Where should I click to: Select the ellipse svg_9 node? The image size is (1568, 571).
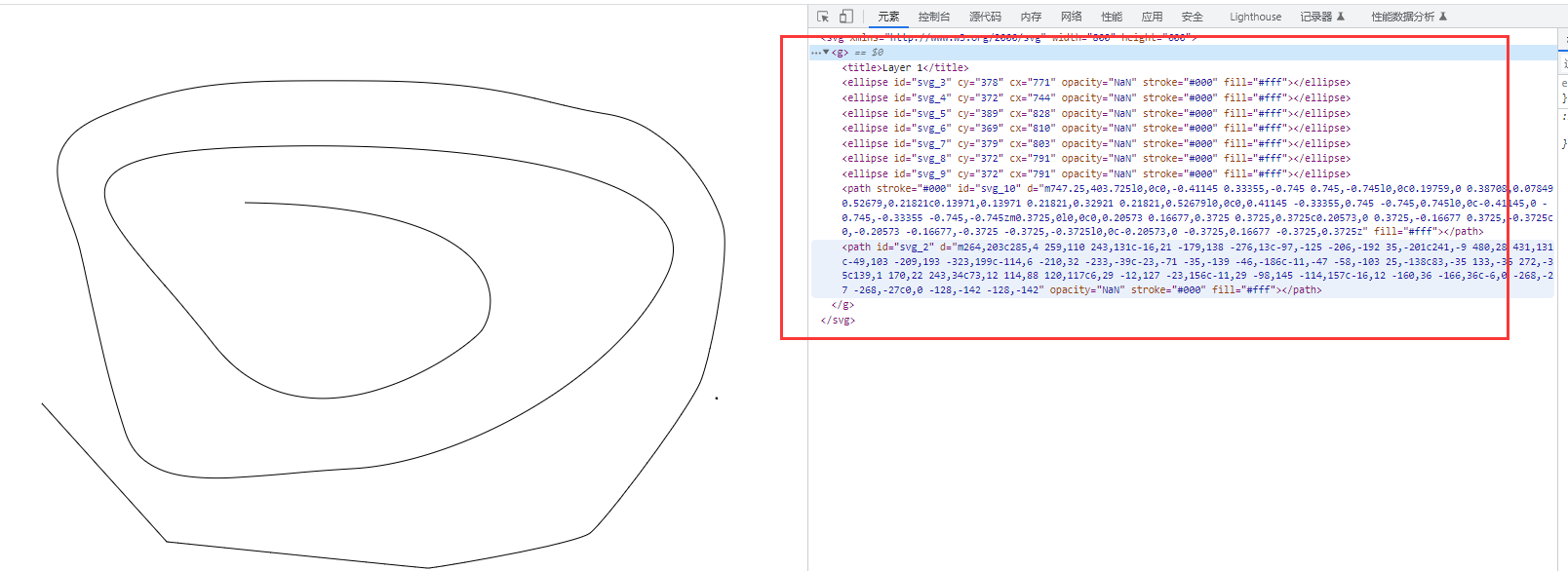pos(1096,173)
